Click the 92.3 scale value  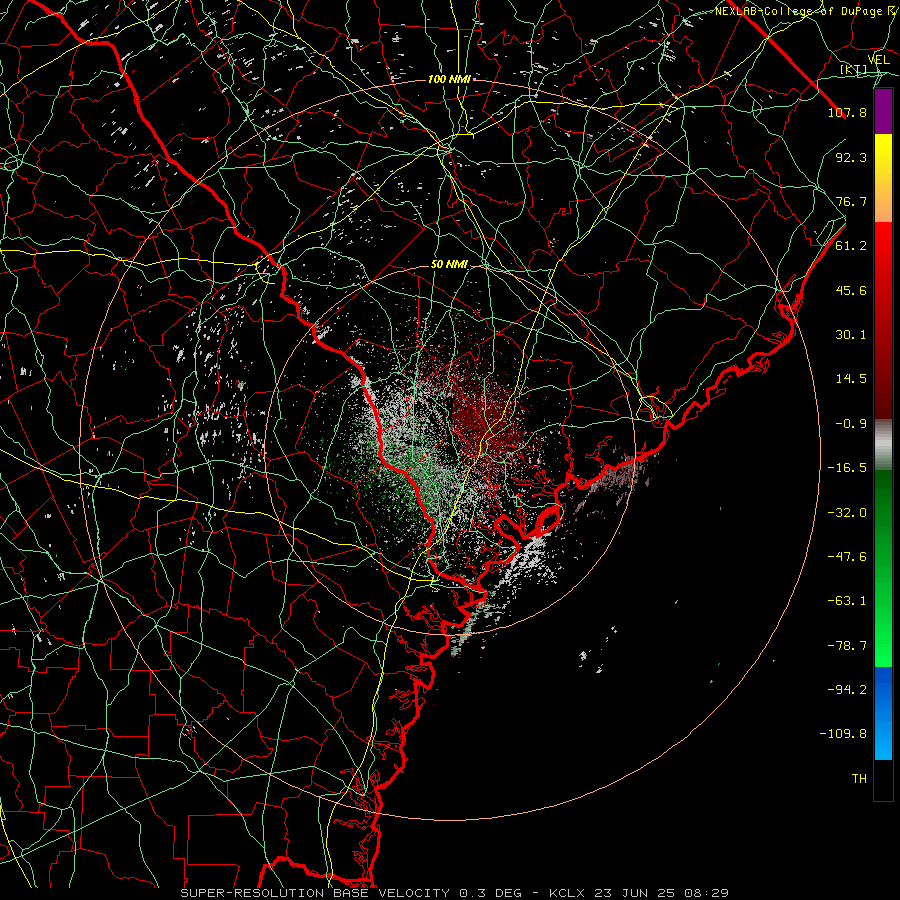(x=851, y=157)
